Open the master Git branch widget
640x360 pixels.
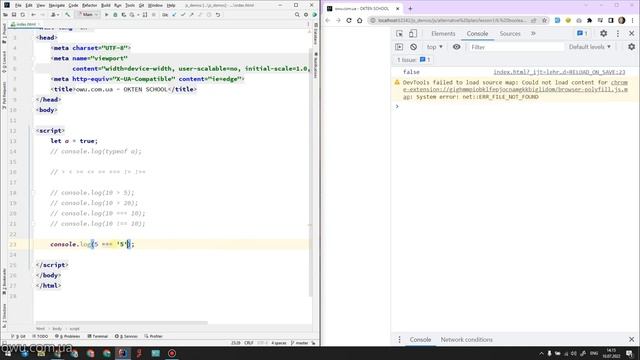[300, 343]
